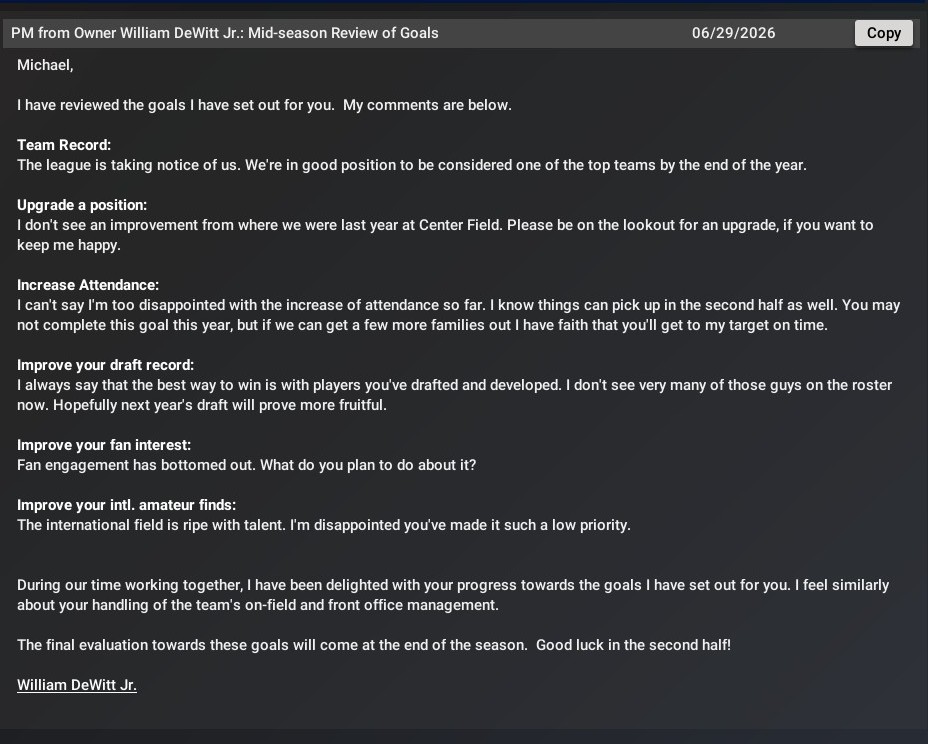This screenshot has height=744, width=928.
Task: Click the 06/29/2026 message date
Action: tap(733, 33)
